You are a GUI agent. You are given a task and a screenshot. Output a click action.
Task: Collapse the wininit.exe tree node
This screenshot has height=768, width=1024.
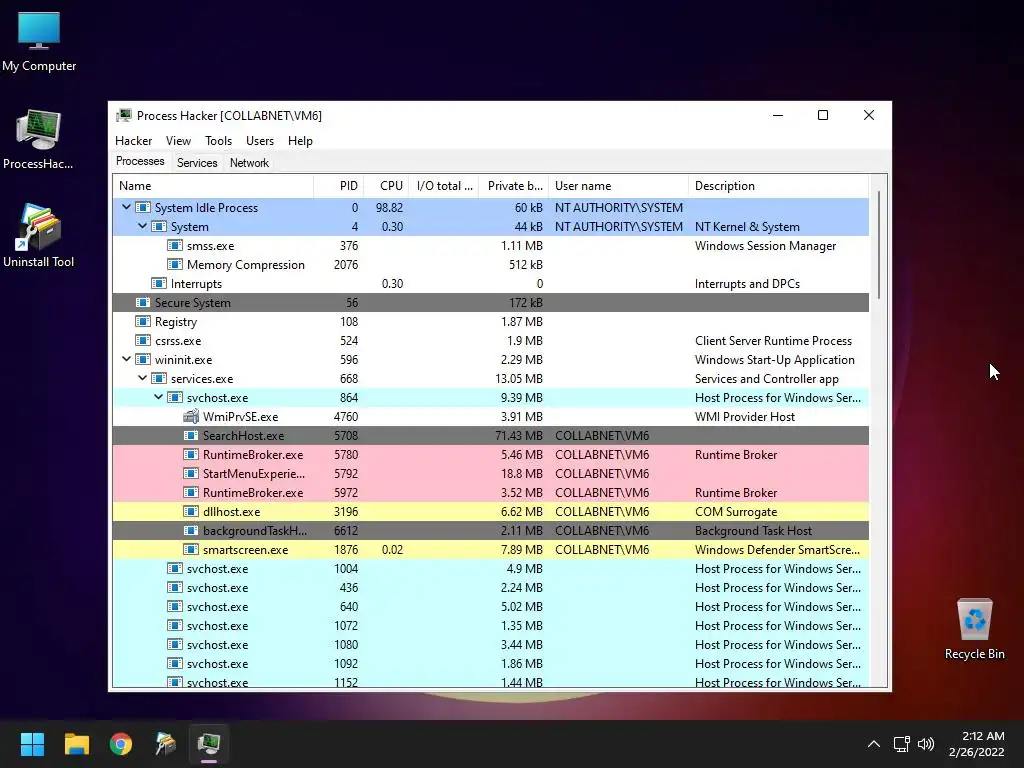pos(127,359)
